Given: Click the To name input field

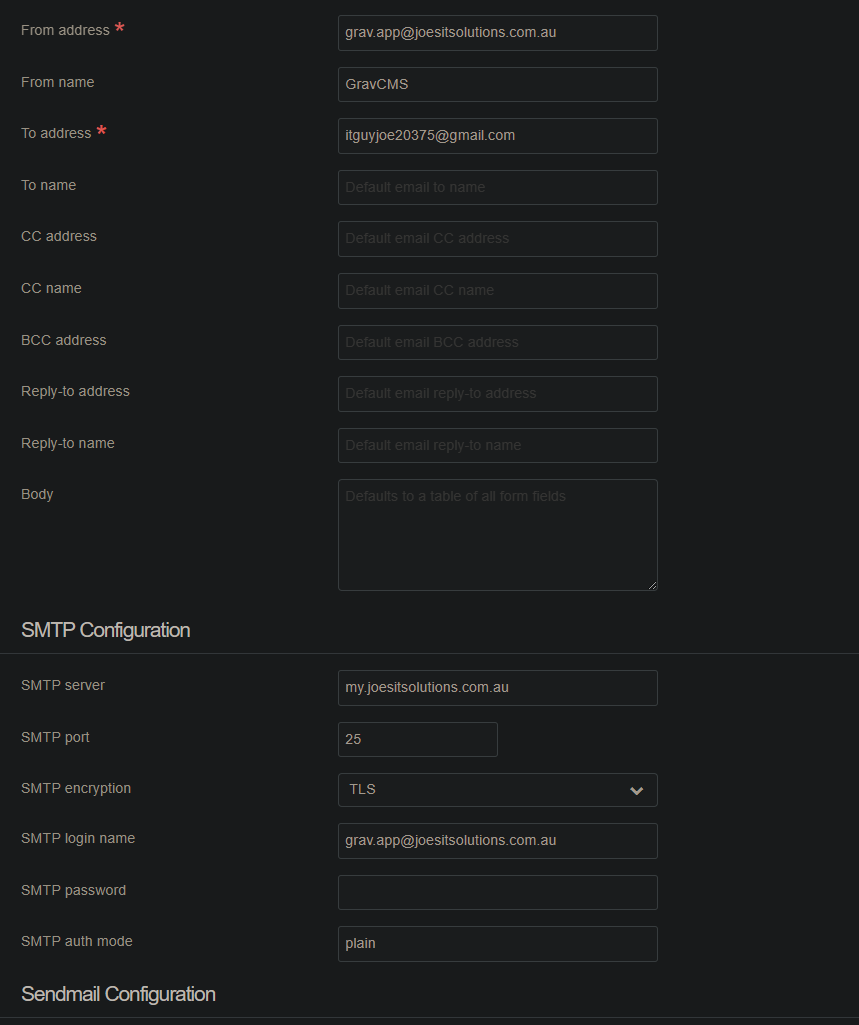Looking at the screenshot, I should (497, 188).
